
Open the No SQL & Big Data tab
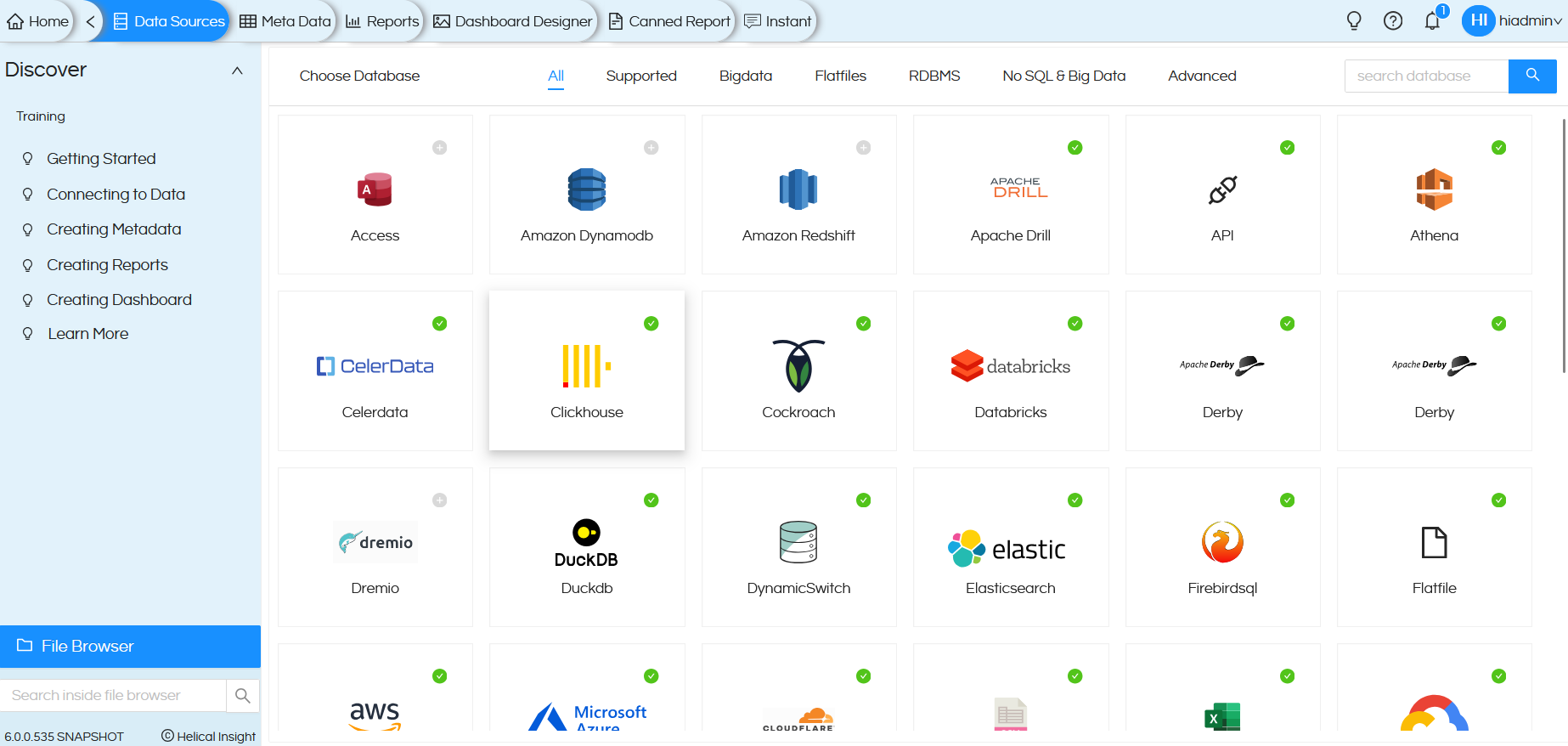pos(1064,76)
